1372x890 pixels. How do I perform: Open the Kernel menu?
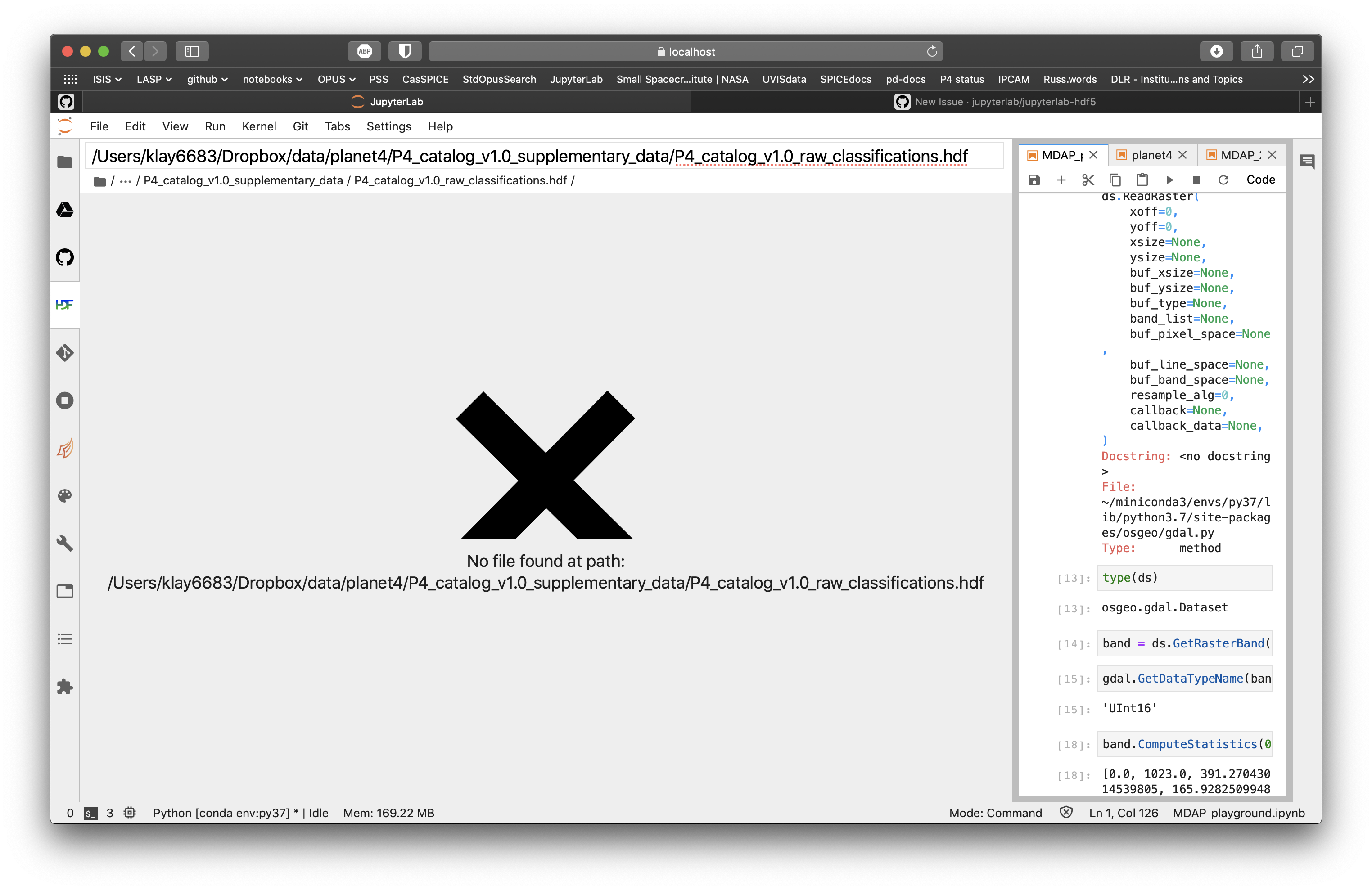click(x=259, y=126)
